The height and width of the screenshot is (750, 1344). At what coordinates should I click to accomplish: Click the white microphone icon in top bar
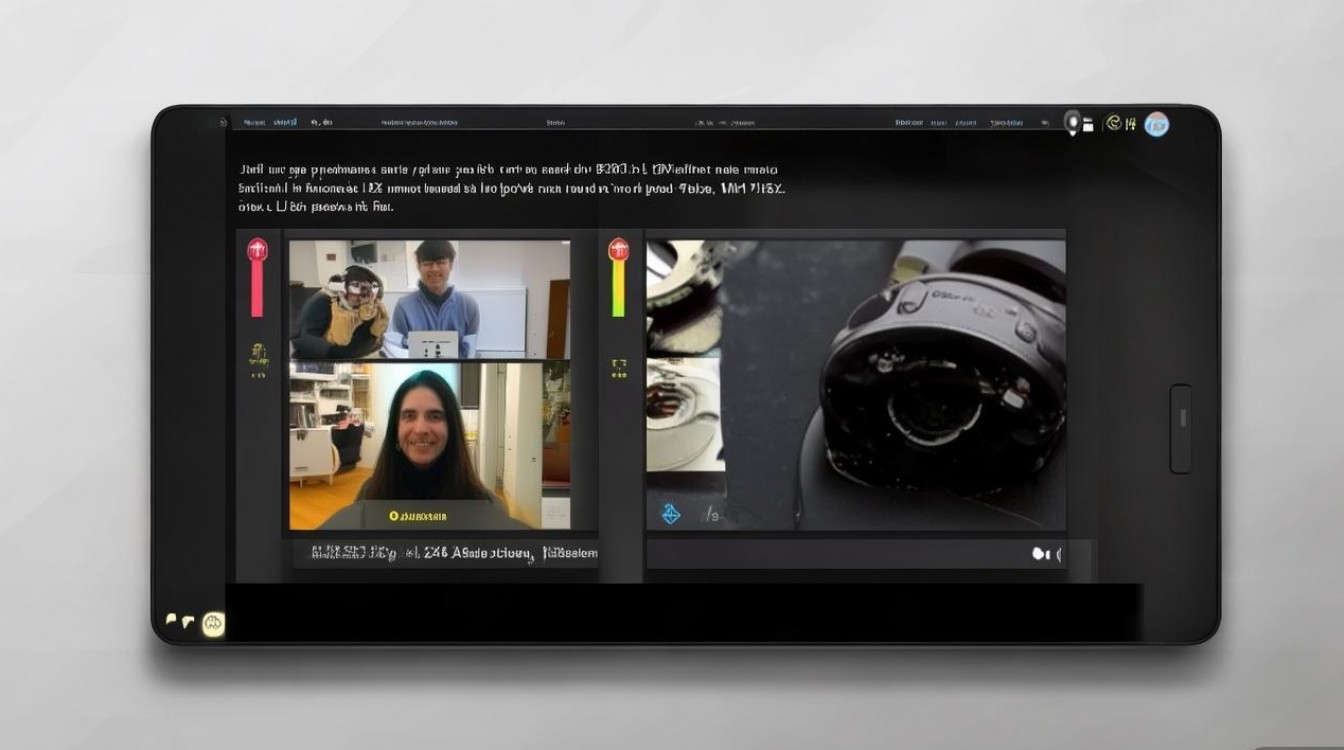[x=1072, y=122]
